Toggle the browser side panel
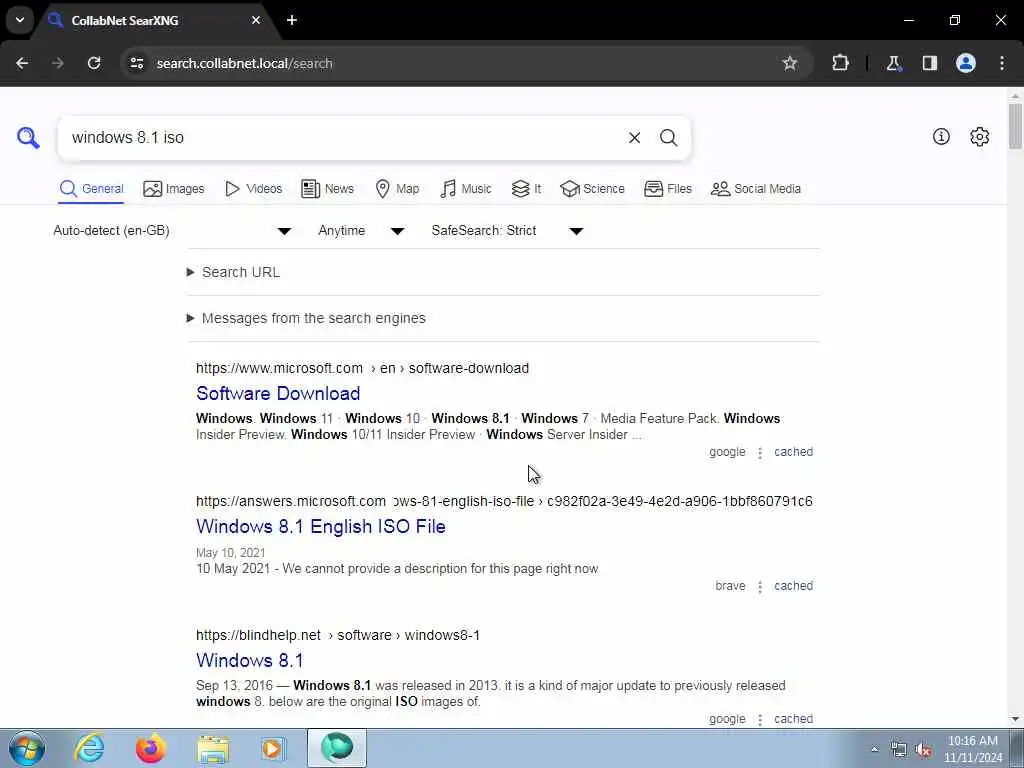This screenshot has height=768, width=1024. pyautogui.click(x=929, y=63)
